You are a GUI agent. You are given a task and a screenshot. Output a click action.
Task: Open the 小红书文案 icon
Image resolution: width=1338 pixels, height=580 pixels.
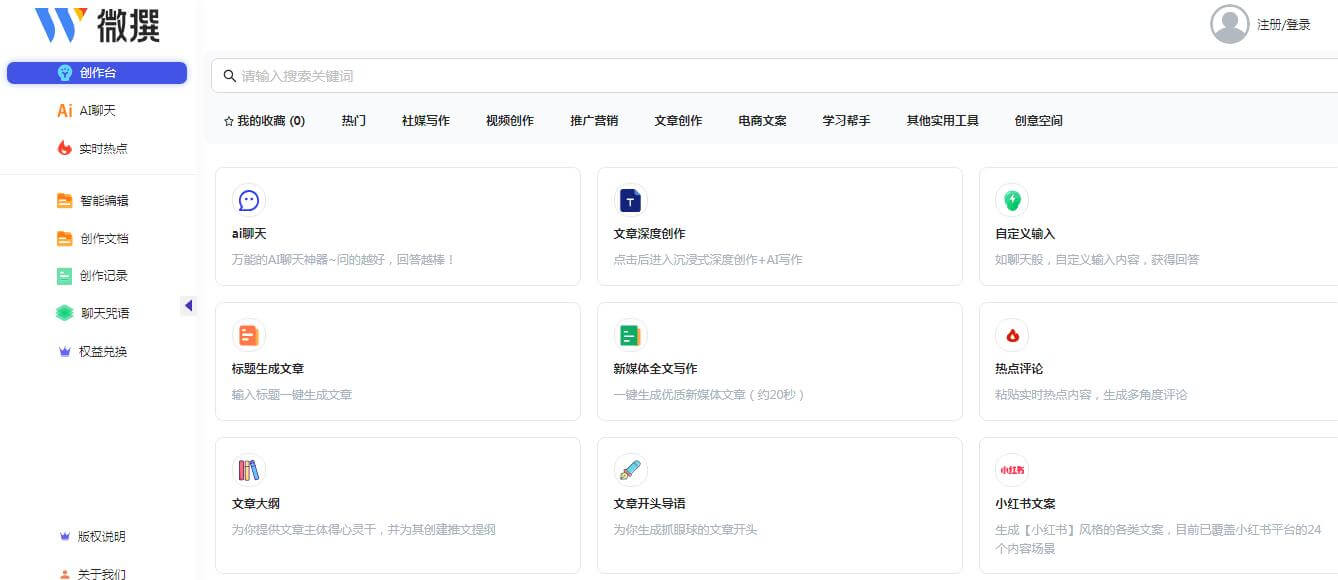coord(1011,470)
